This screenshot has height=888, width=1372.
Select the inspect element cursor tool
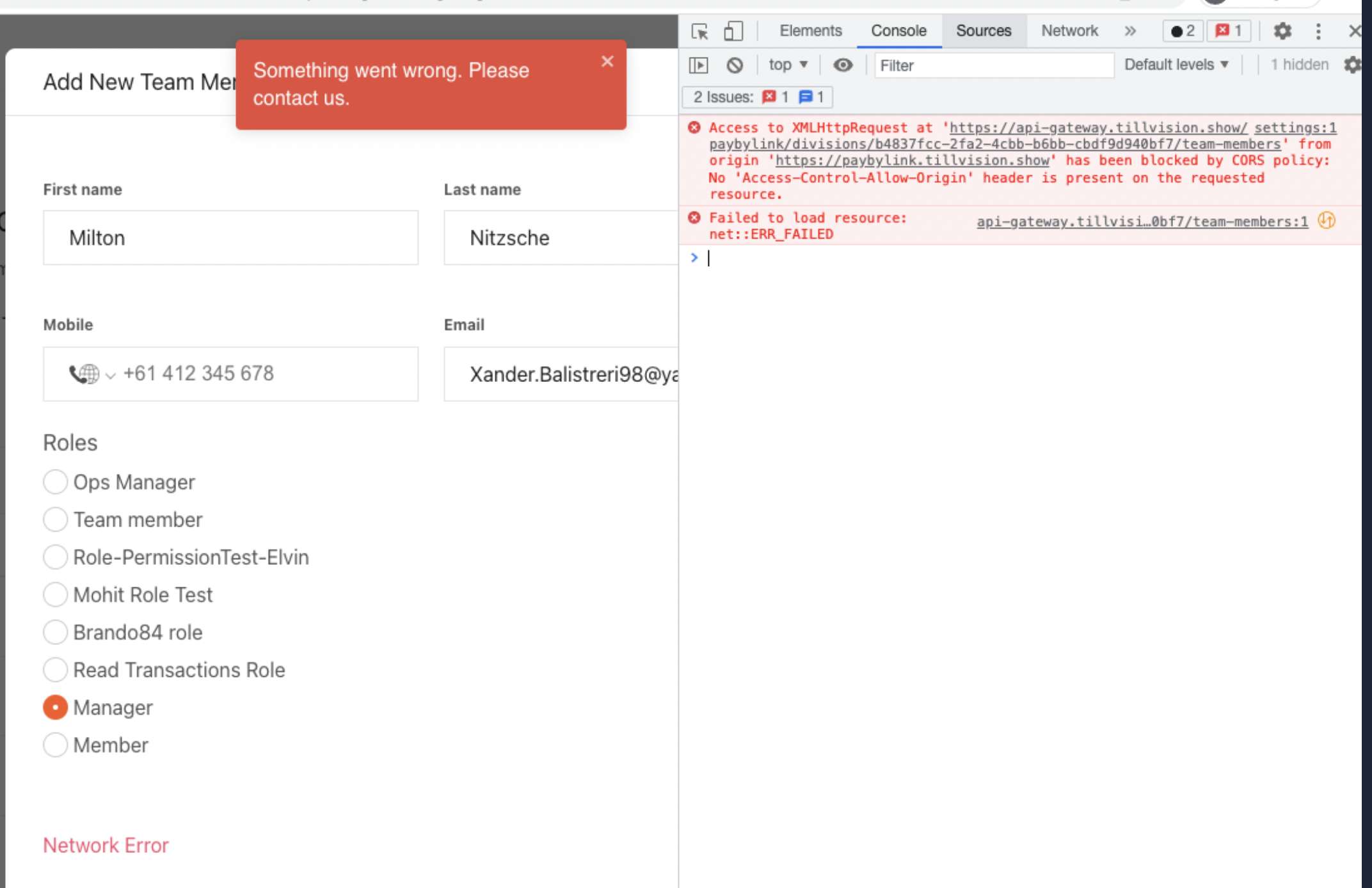(x=700, y=31)
